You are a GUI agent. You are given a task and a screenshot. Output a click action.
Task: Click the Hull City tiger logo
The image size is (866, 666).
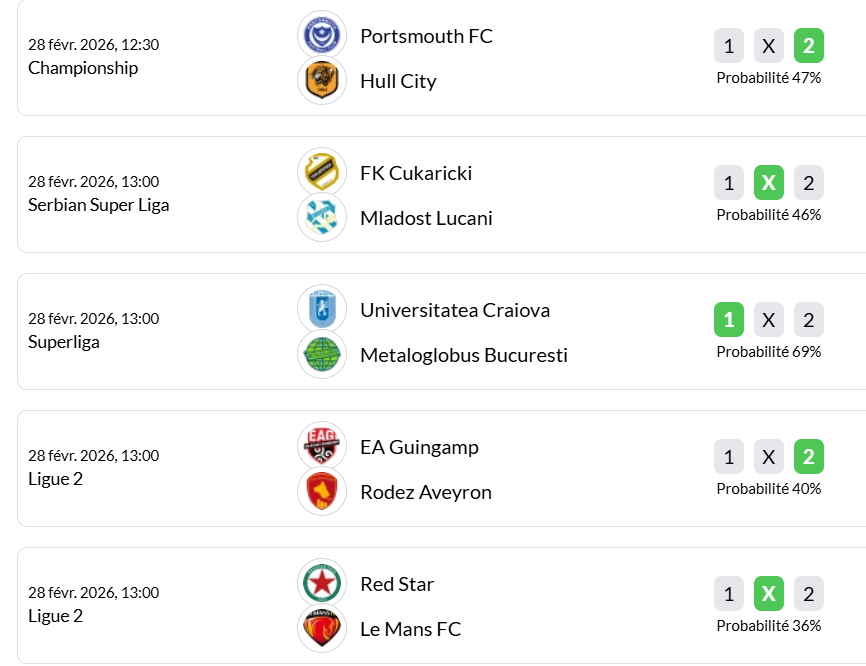pyautogui.click(x=322, y=81)
